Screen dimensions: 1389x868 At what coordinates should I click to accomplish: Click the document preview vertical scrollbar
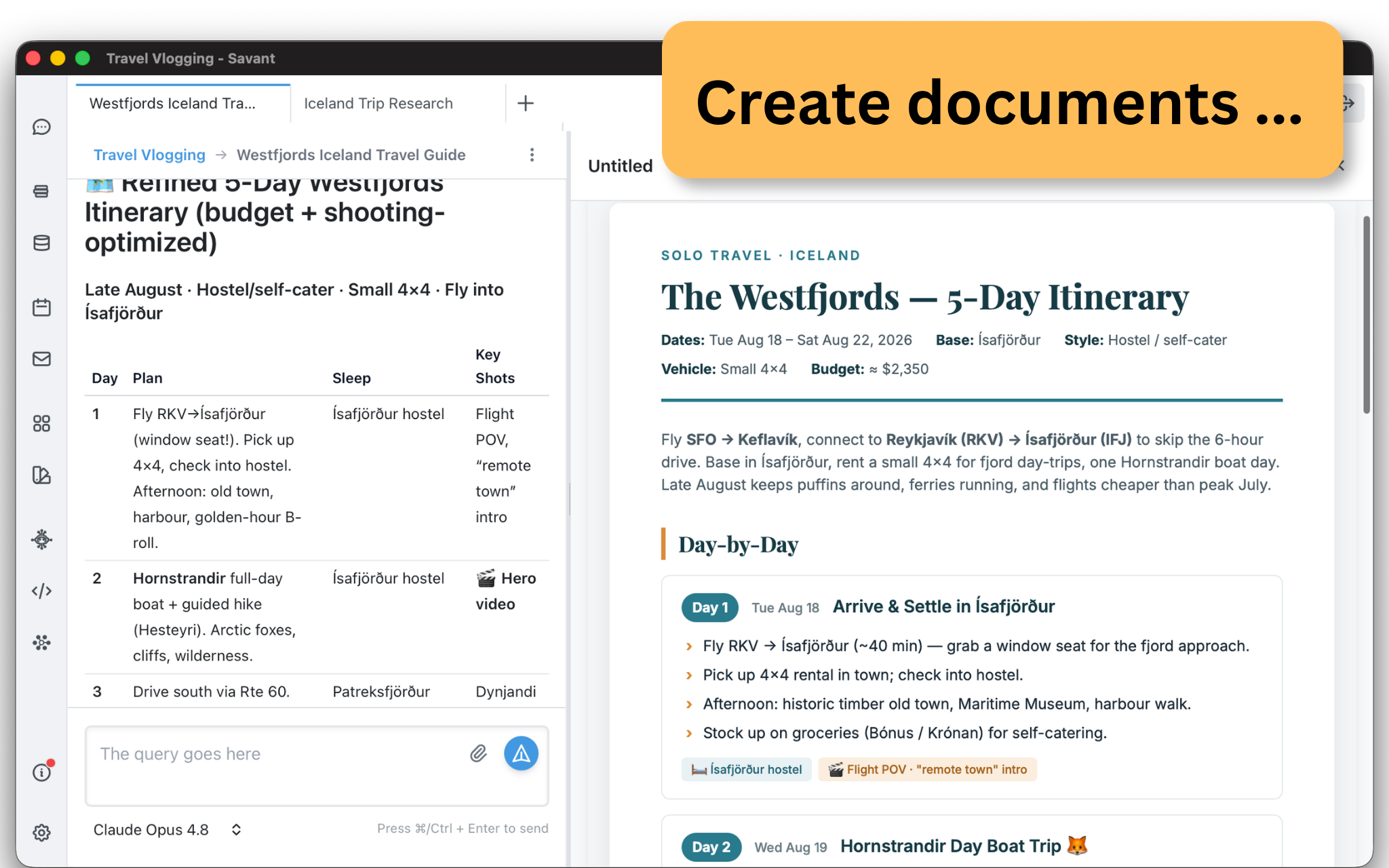click(x=1366, y=315)
